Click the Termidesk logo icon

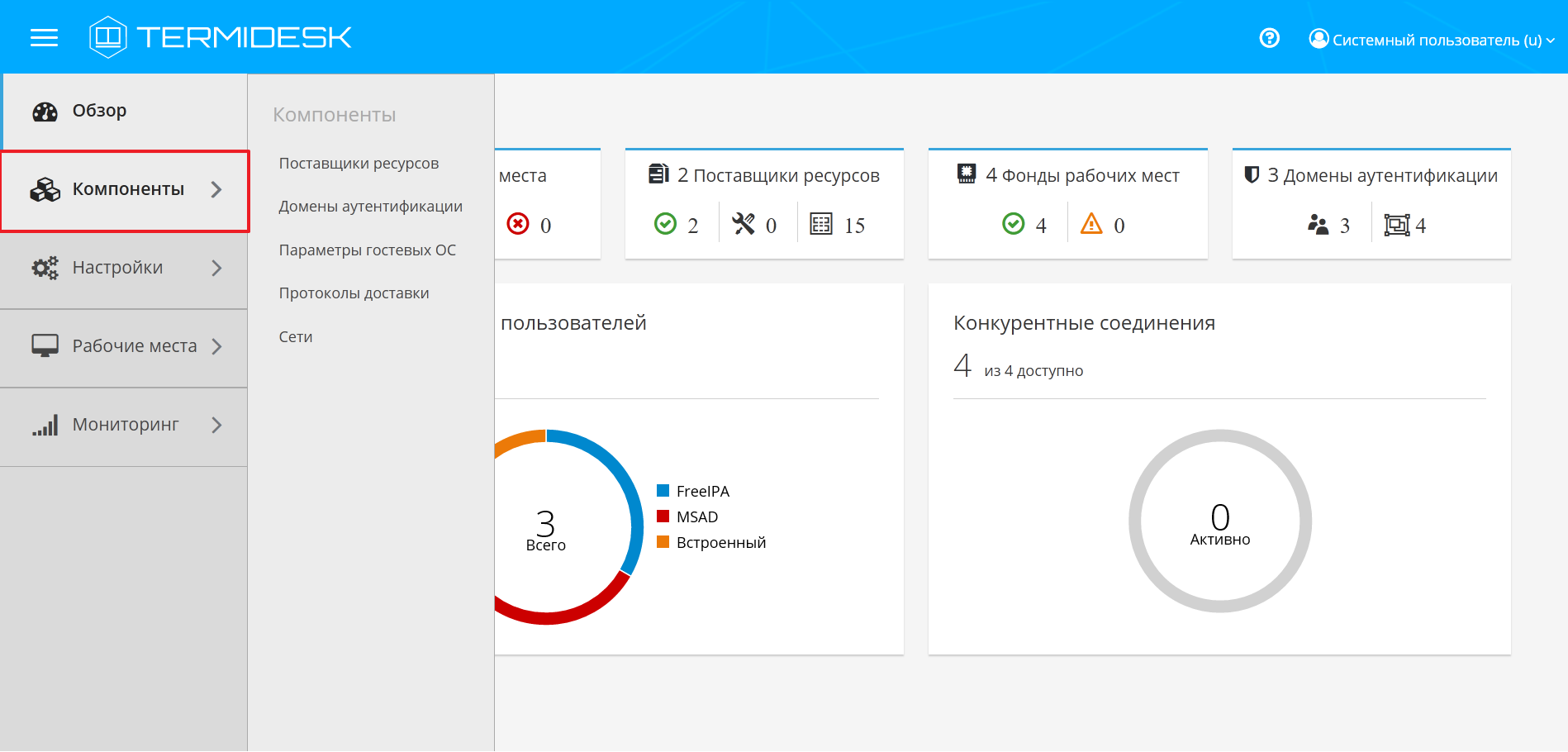tap(108, 37)
